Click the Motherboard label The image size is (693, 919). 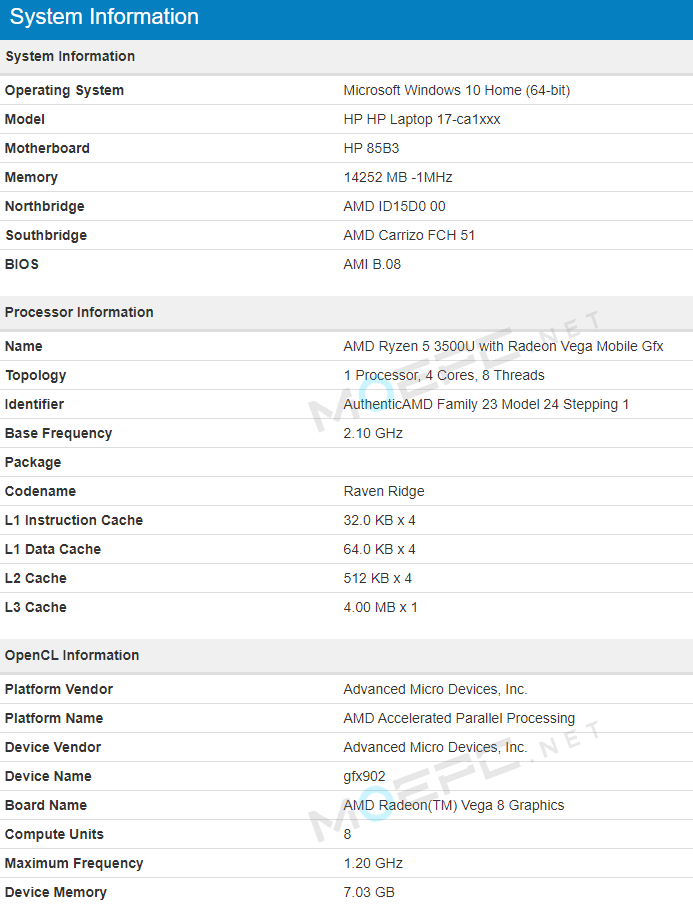coord(47,148)
